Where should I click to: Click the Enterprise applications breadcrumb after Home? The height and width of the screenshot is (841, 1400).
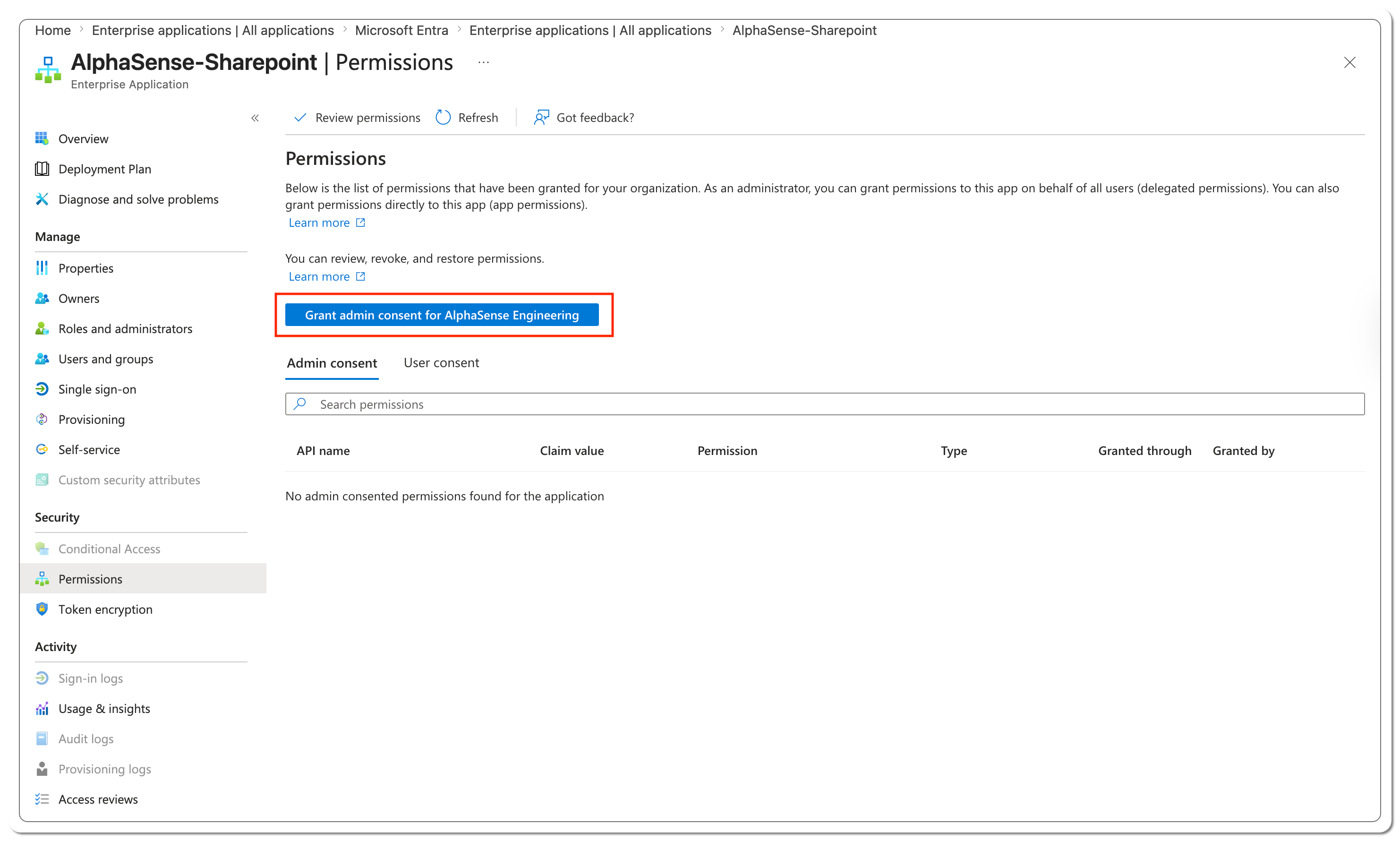pos(213,30)
